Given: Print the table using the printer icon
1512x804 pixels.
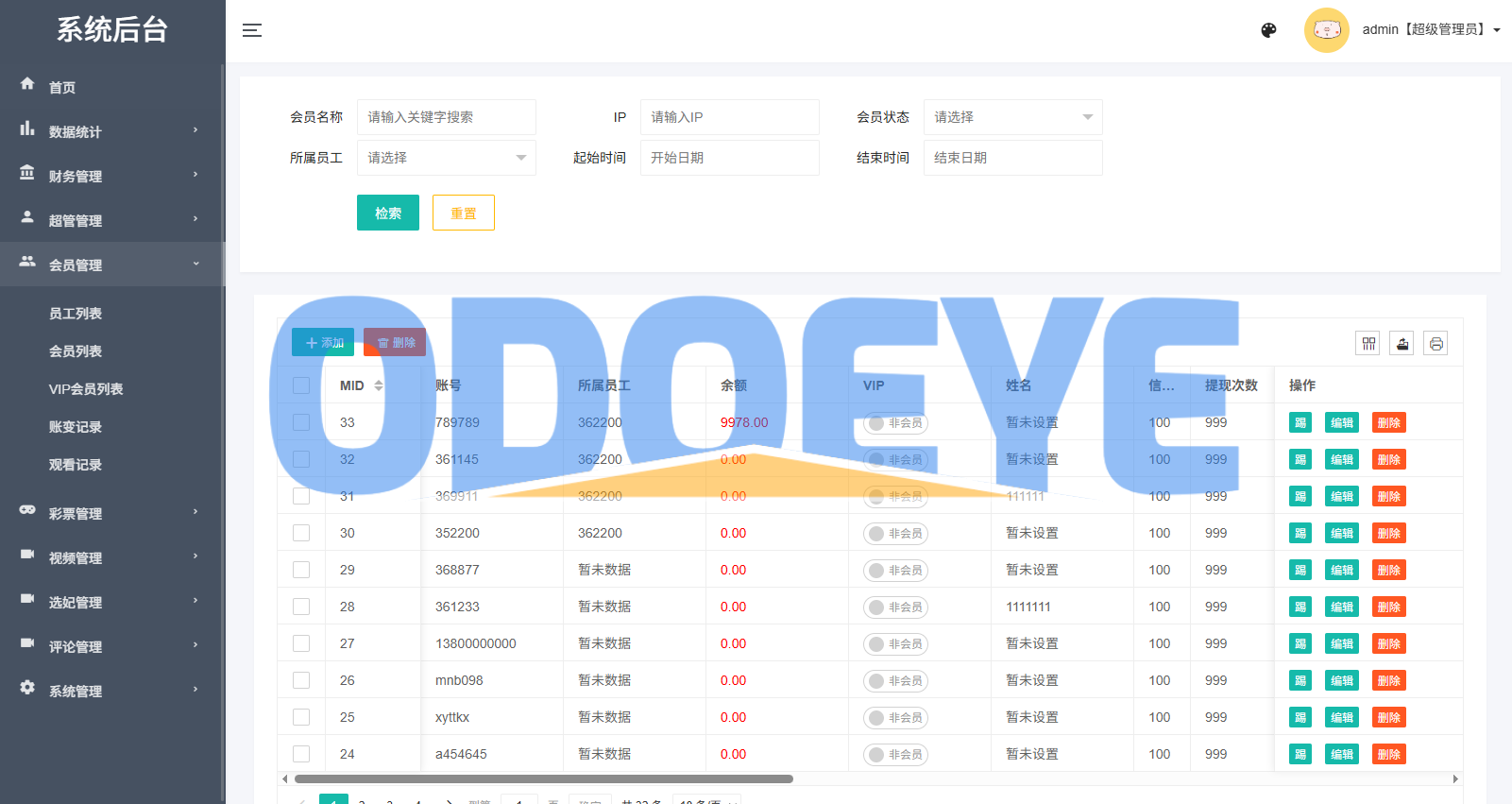Looking at the screenshot, I should click(1436, 344).
